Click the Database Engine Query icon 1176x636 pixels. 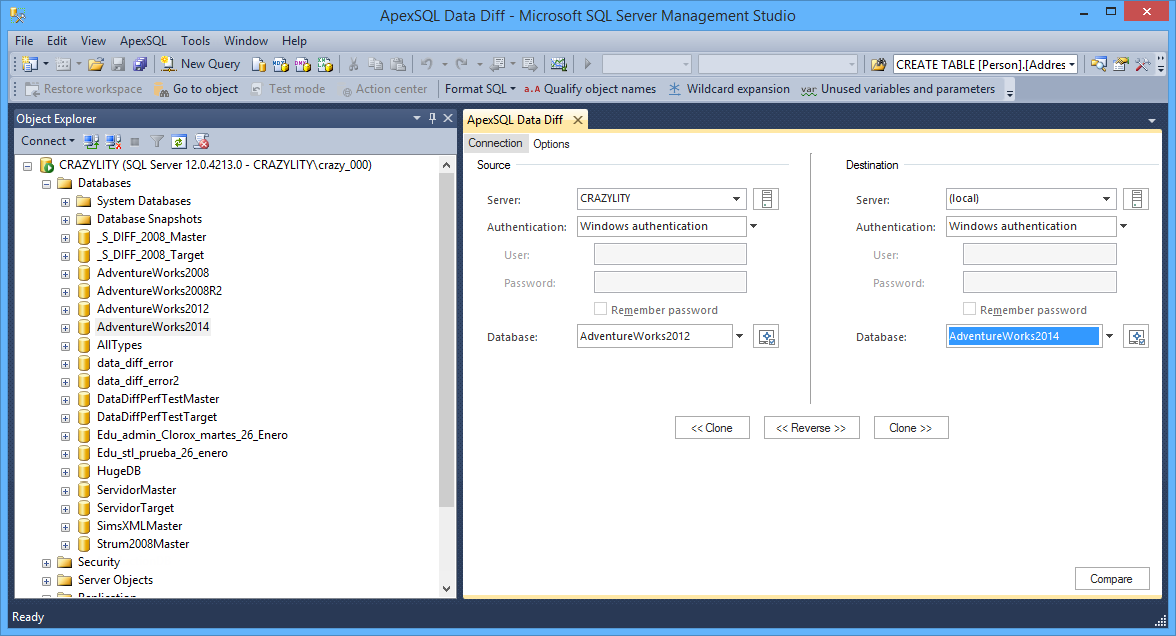[259, 64]
